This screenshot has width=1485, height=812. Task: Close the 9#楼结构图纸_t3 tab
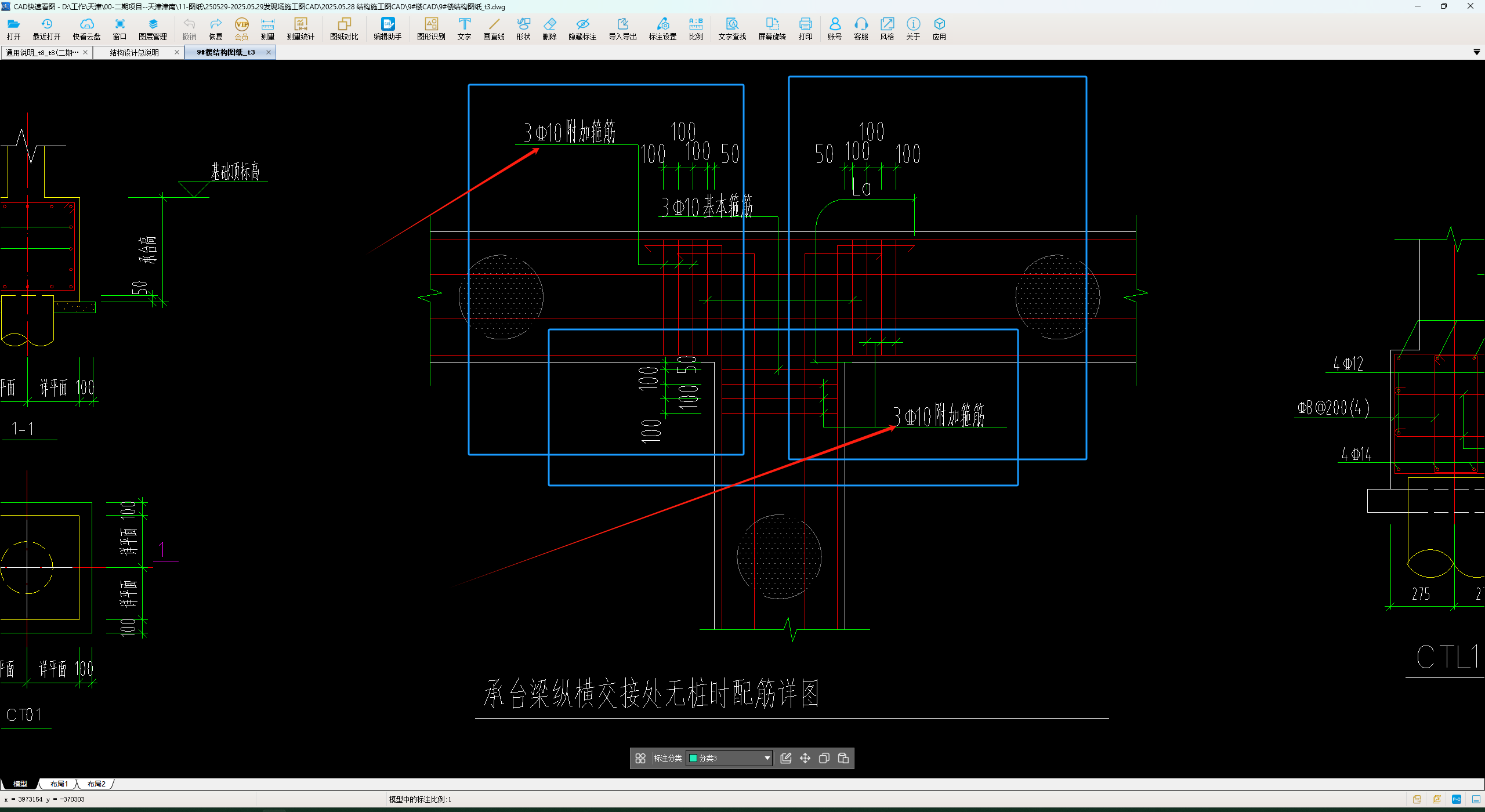[x=269, y=52]
